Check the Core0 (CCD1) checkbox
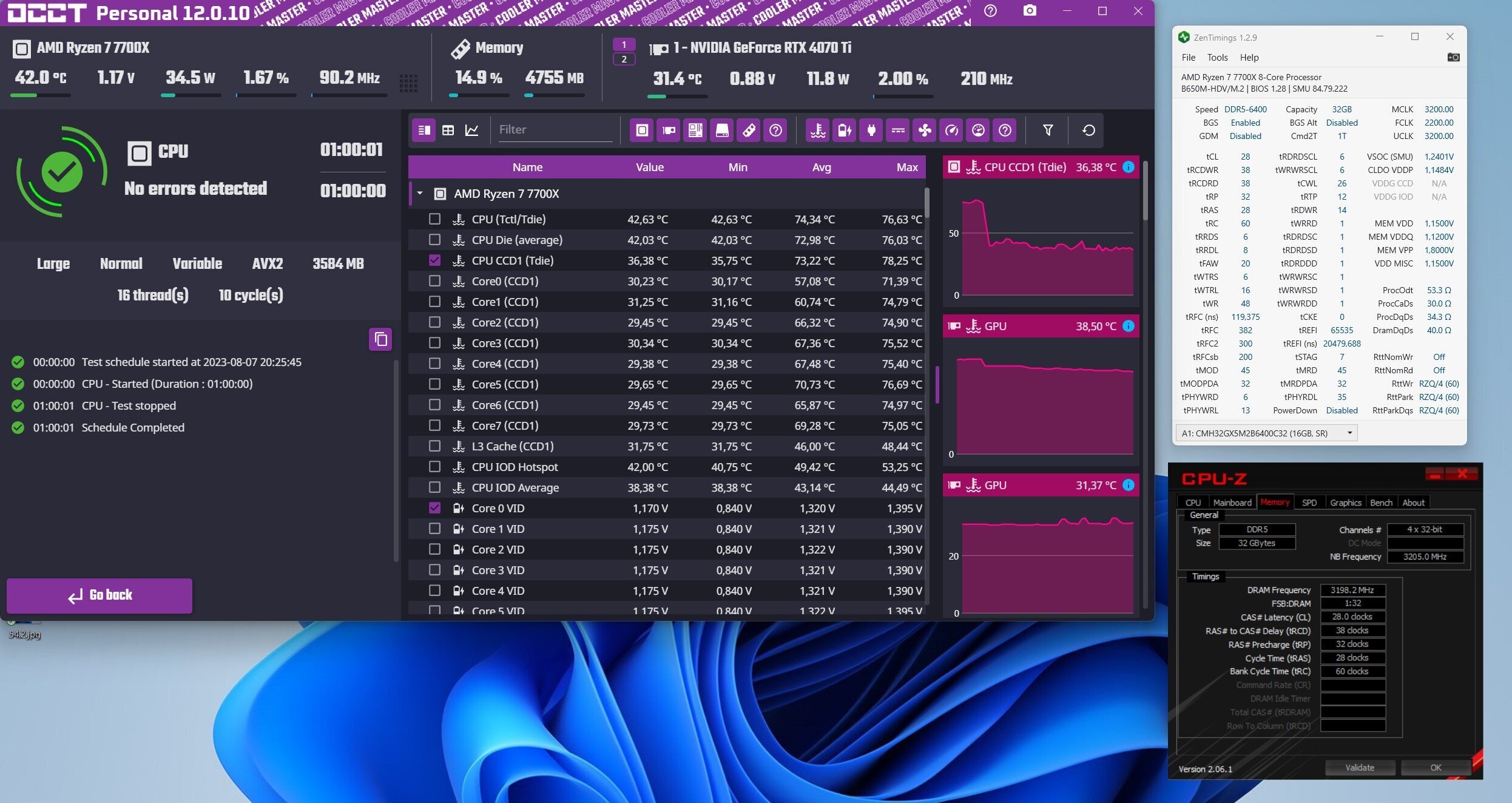This screenshot has height=803, width=1512. click(434, 281)
